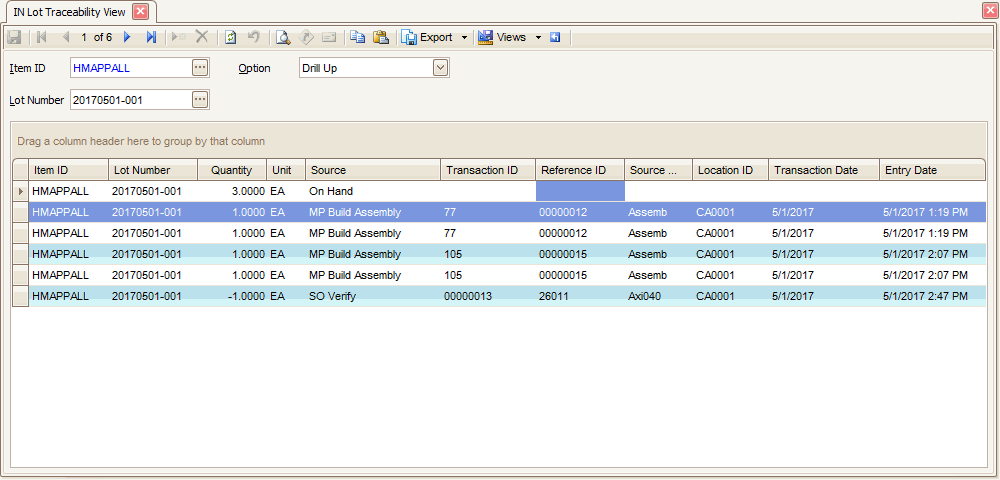Open the Item ID lookup ellipsis button
Image resolution: width=1000 pixels, height=480 pixels.
[x=199, y=67]
